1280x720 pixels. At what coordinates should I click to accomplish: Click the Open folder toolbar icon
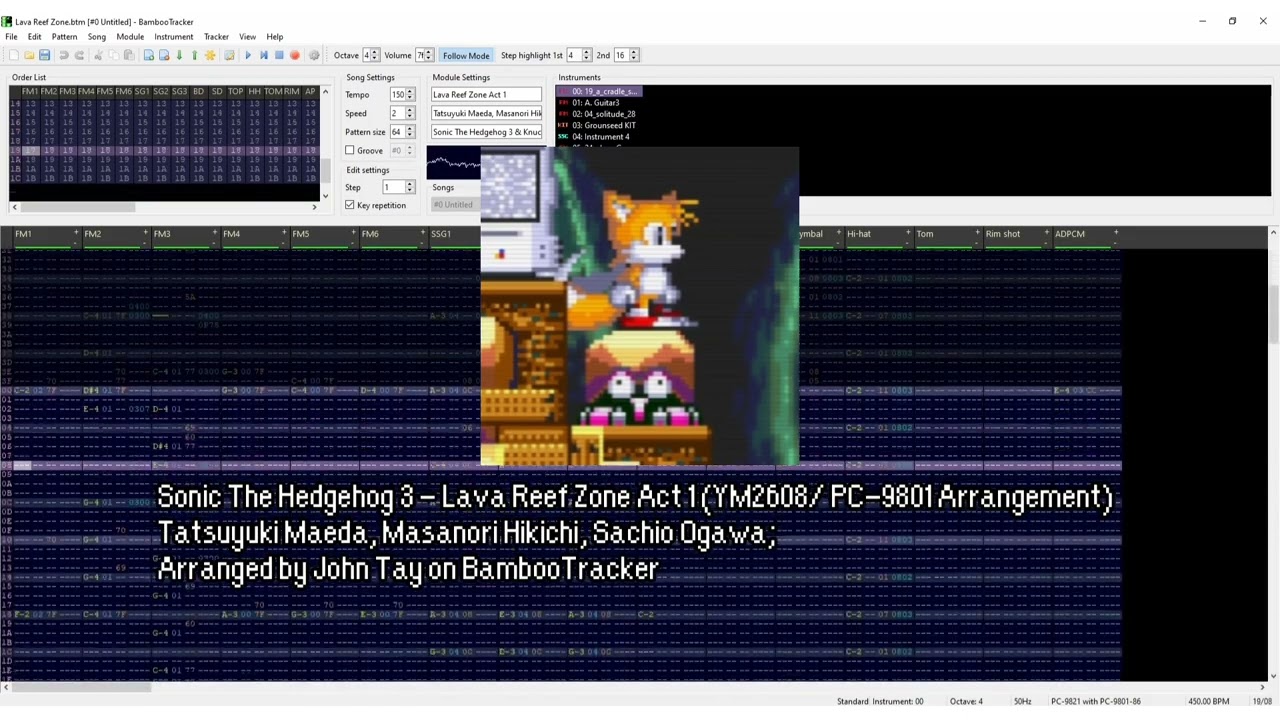tap(29, 56)
